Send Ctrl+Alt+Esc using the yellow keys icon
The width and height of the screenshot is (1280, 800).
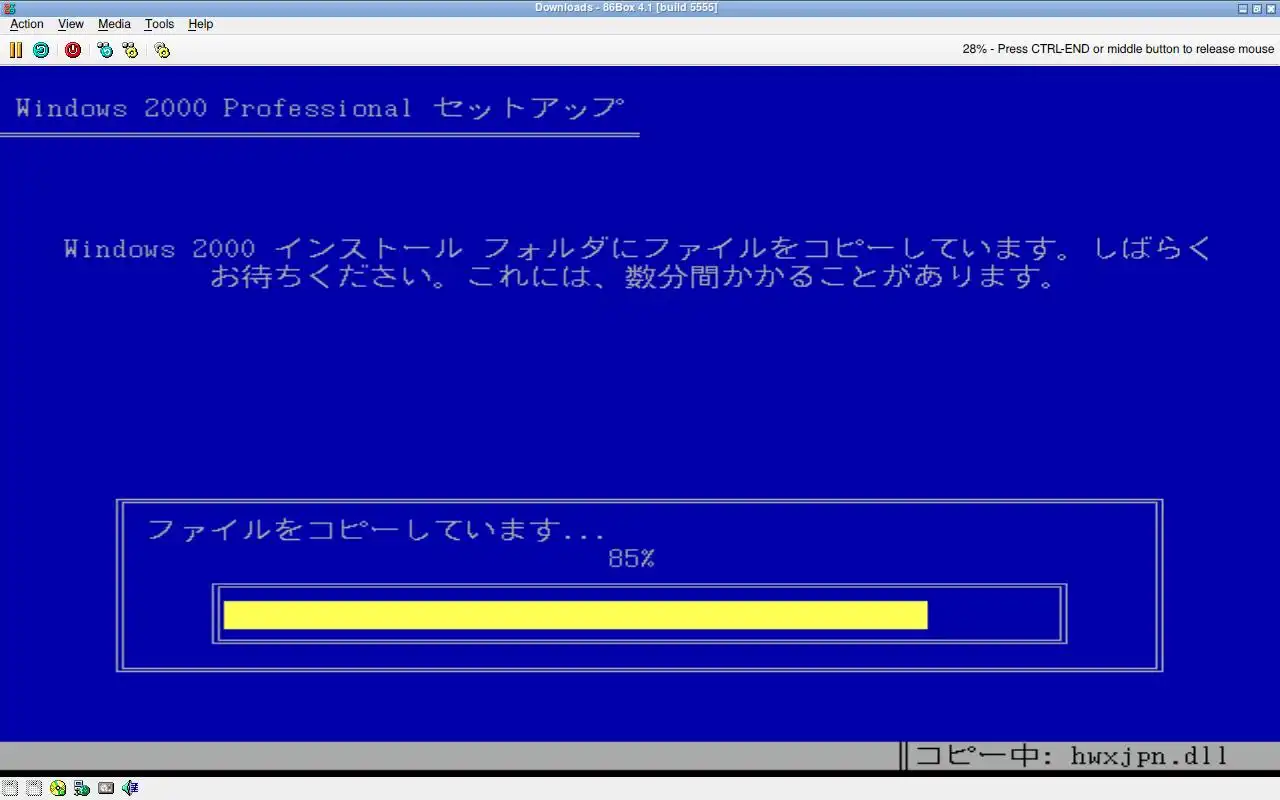click(x=130, y=49)
